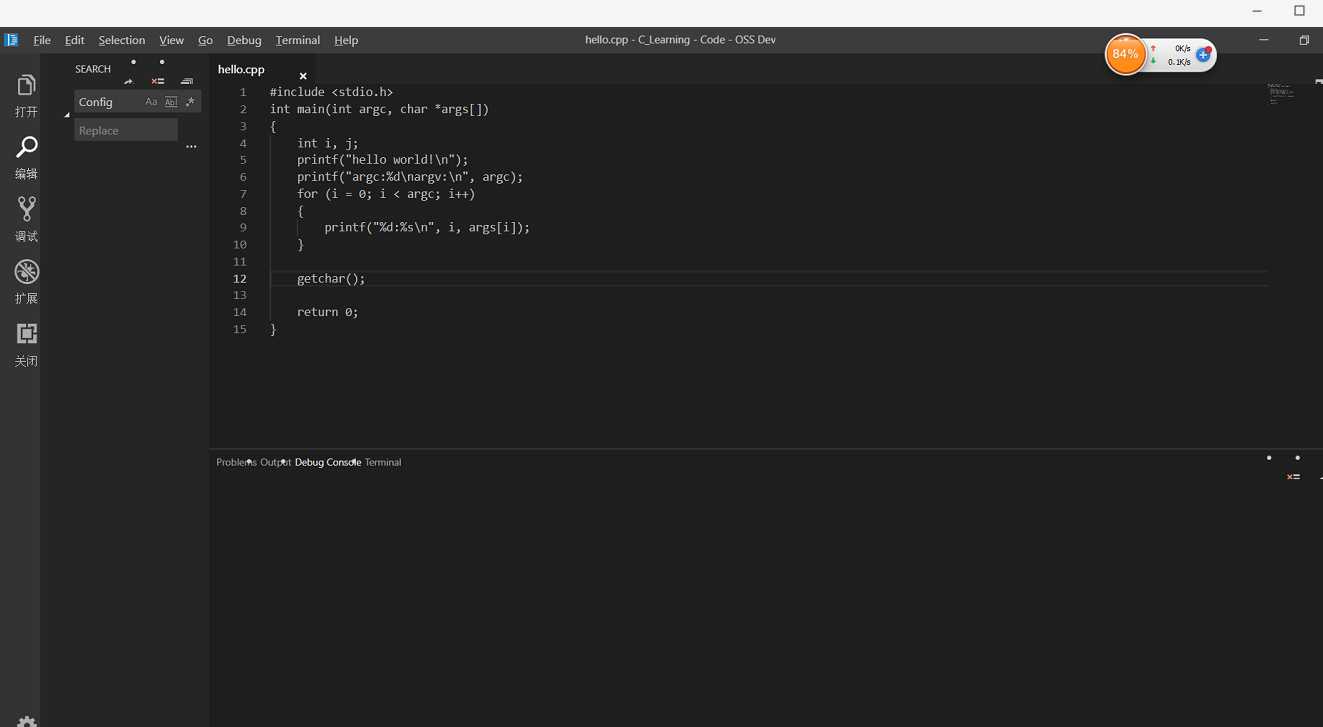Open the Explorer icon labeled 打开
The image size is (1323, 727).
tap(26, 86)
